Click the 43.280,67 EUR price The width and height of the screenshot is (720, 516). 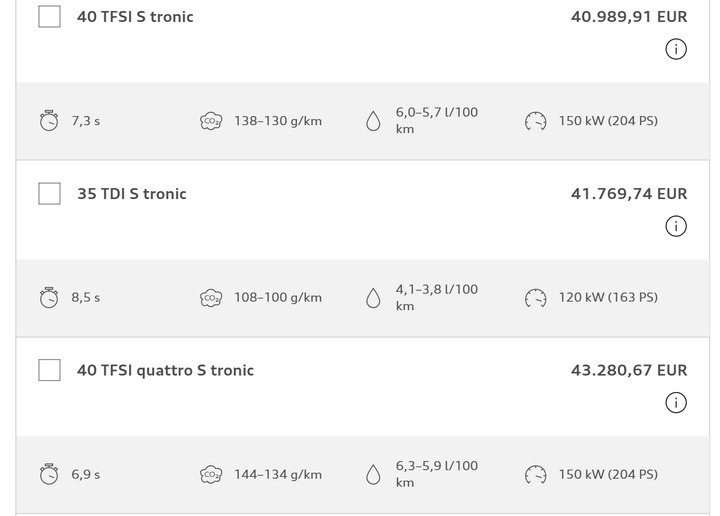[x=629, y=370]
